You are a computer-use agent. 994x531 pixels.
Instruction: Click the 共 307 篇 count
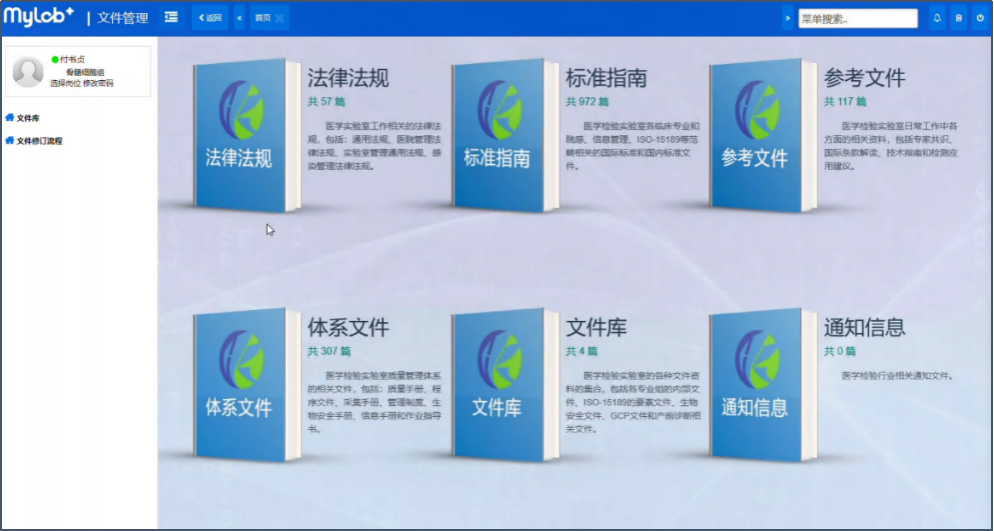[329, 351]
